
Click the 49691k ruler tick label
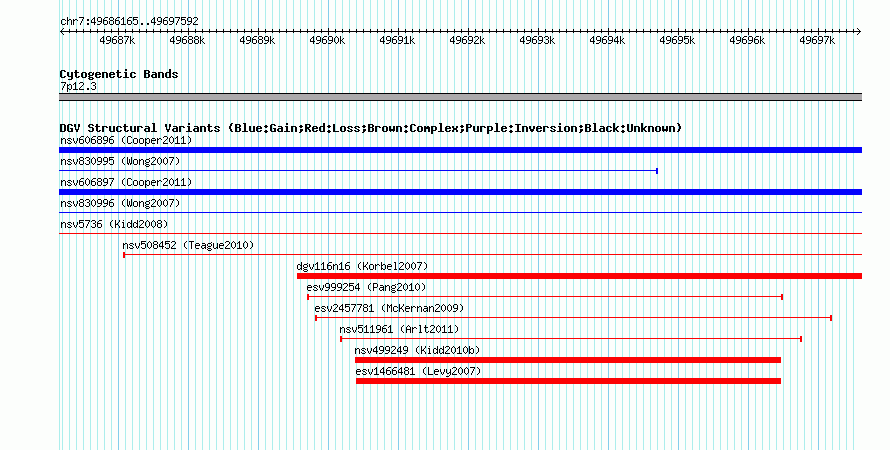(397, 40)
